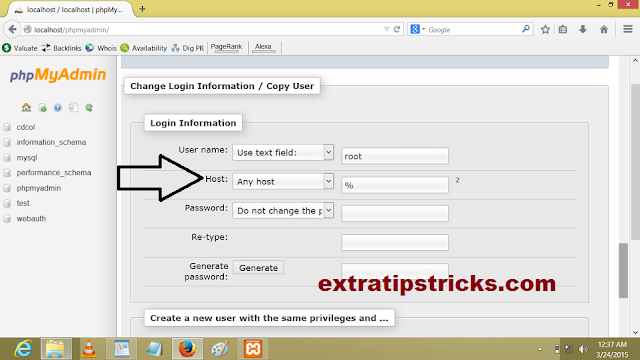Image resolution: width=640 pixels, height=360 pixels.
Task: Click the test database icon
Action: pos(7,203)
